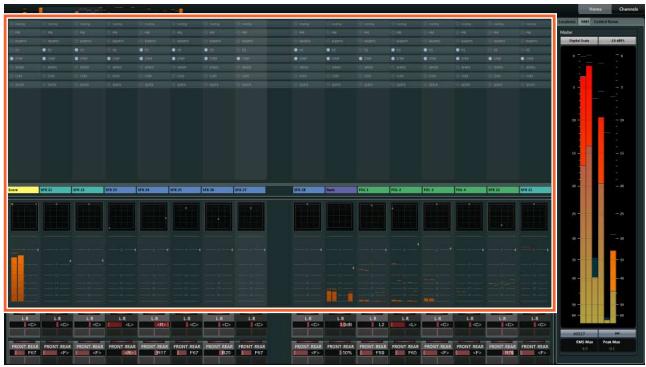
Task: Open surround panner of SFX 25 channel
Action: coord(186,217)
